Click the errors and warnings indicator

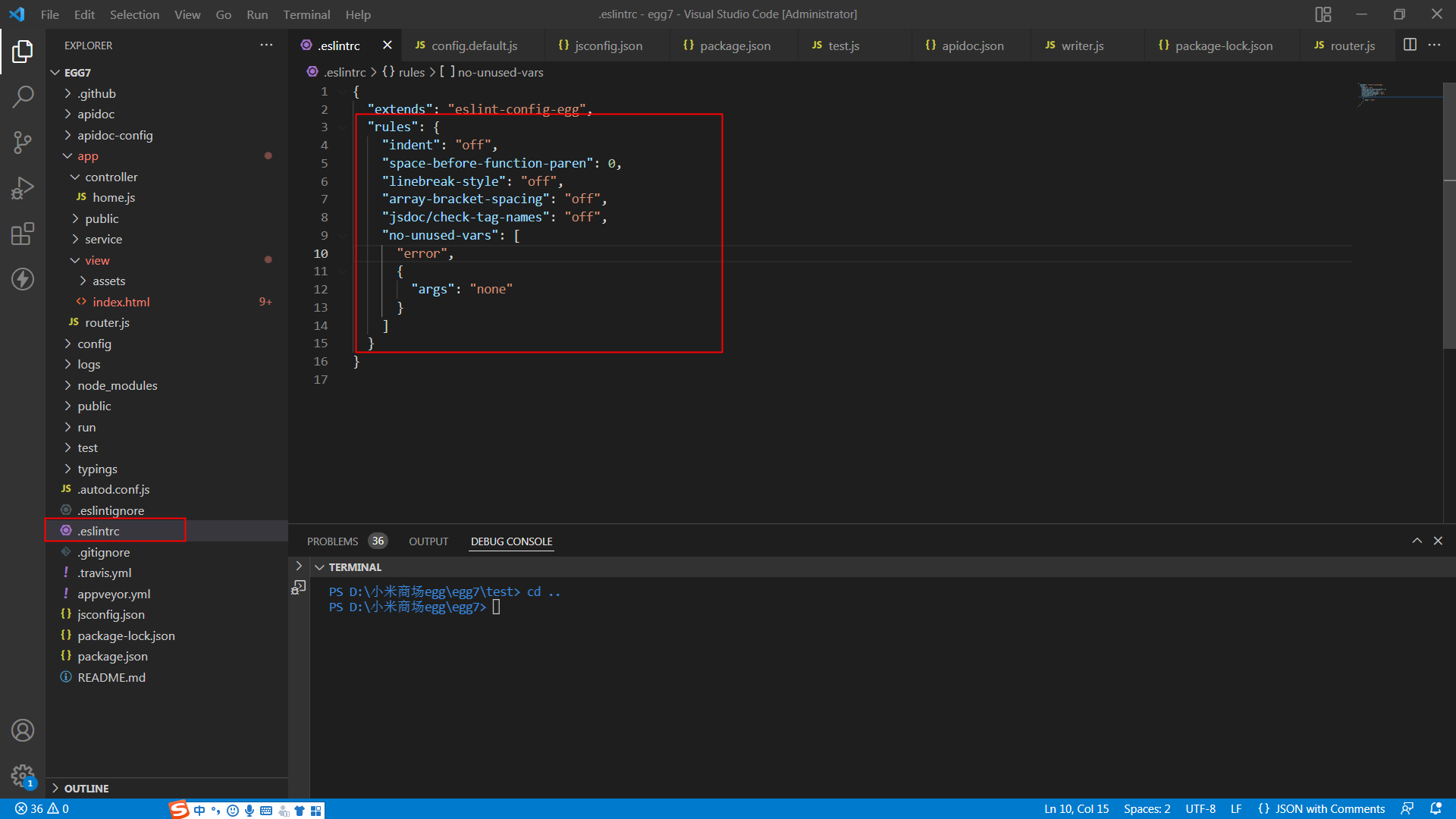pyautogui.click(x=38, y=808)
